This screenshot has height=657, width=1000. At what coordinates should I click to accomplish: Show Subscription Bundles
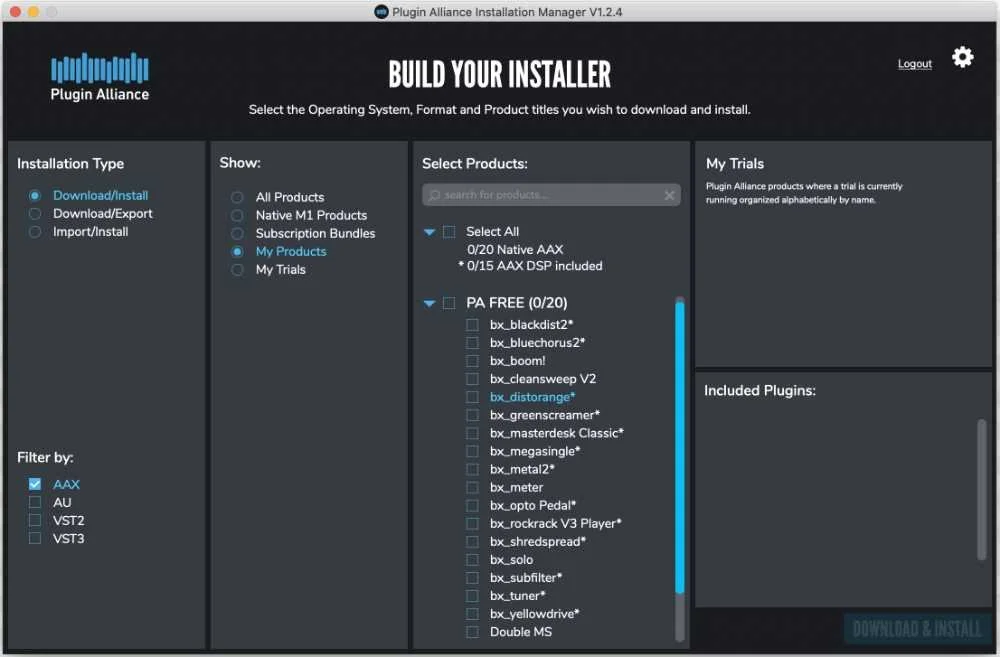point(237,233)
